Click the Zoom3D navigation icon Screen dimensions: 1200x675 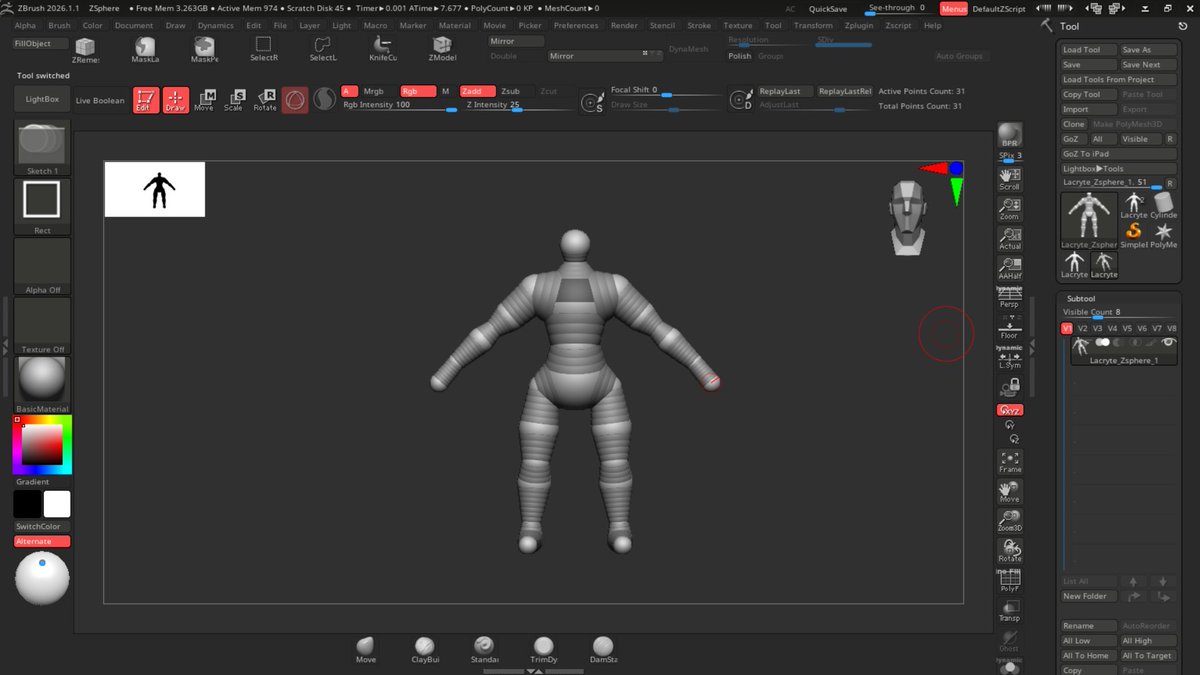coord(1010,520)
